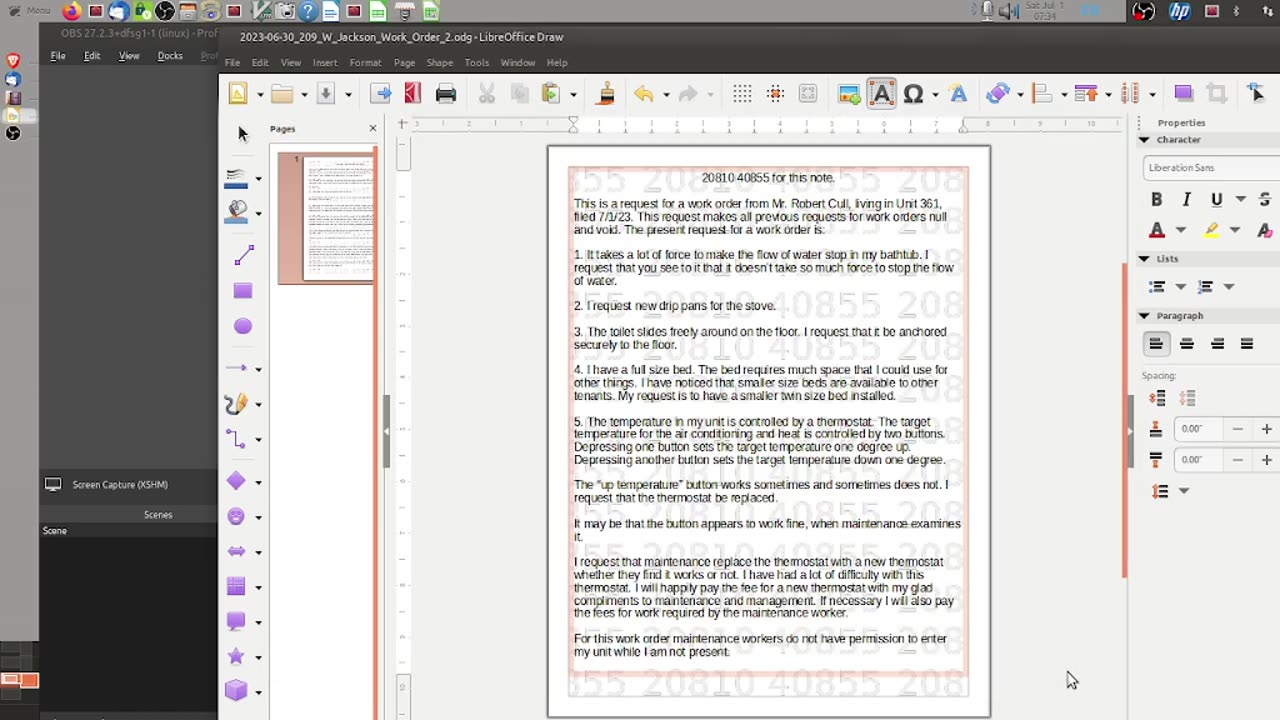
Task: Collapse the Paragraph section
Action: [x=1144, y=315]
